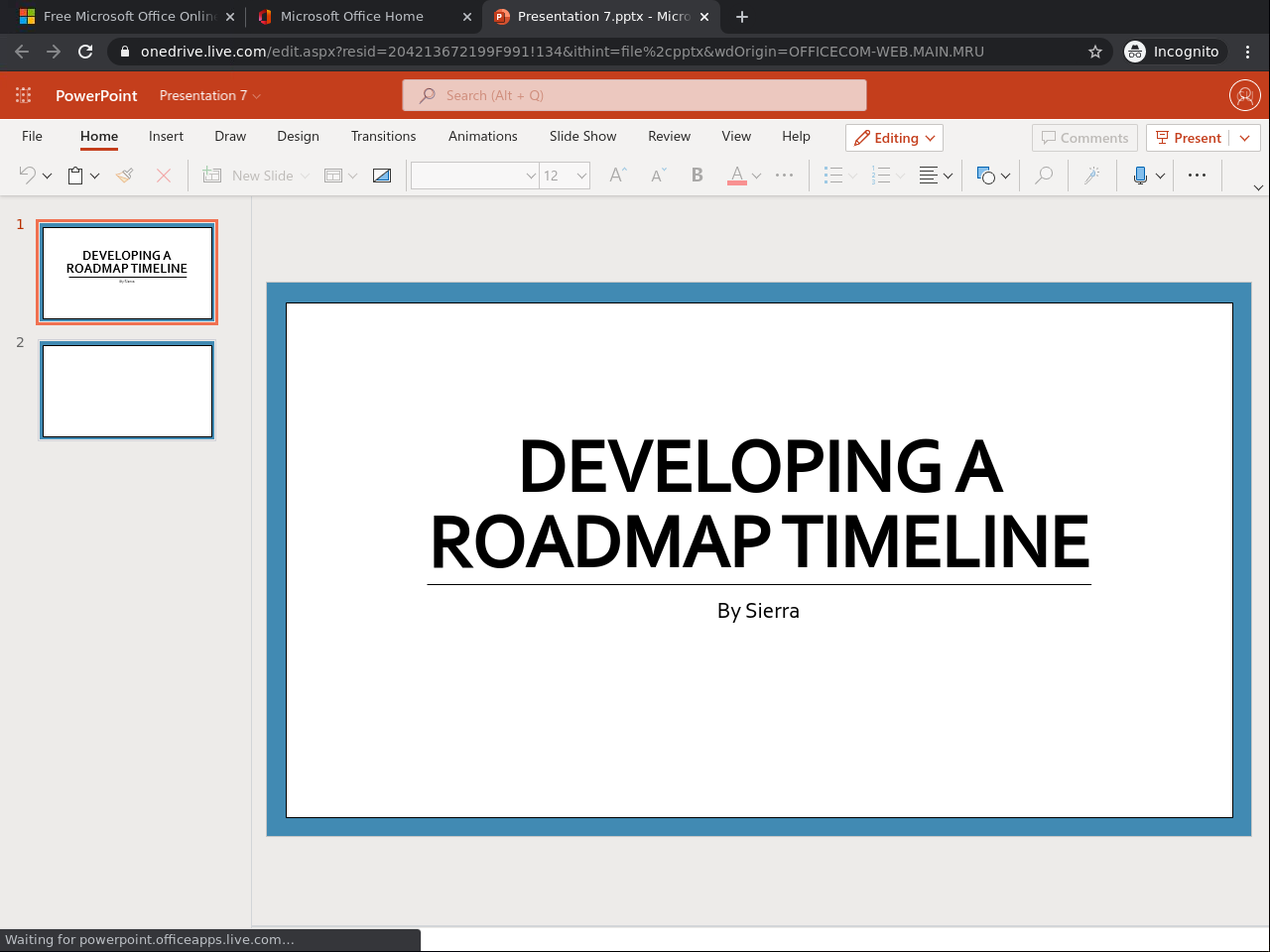Image resolution: width=1270 pixels, height=952 pixels.
Task: Click the Dictate microphone icon
Action: pos(1140,176)
